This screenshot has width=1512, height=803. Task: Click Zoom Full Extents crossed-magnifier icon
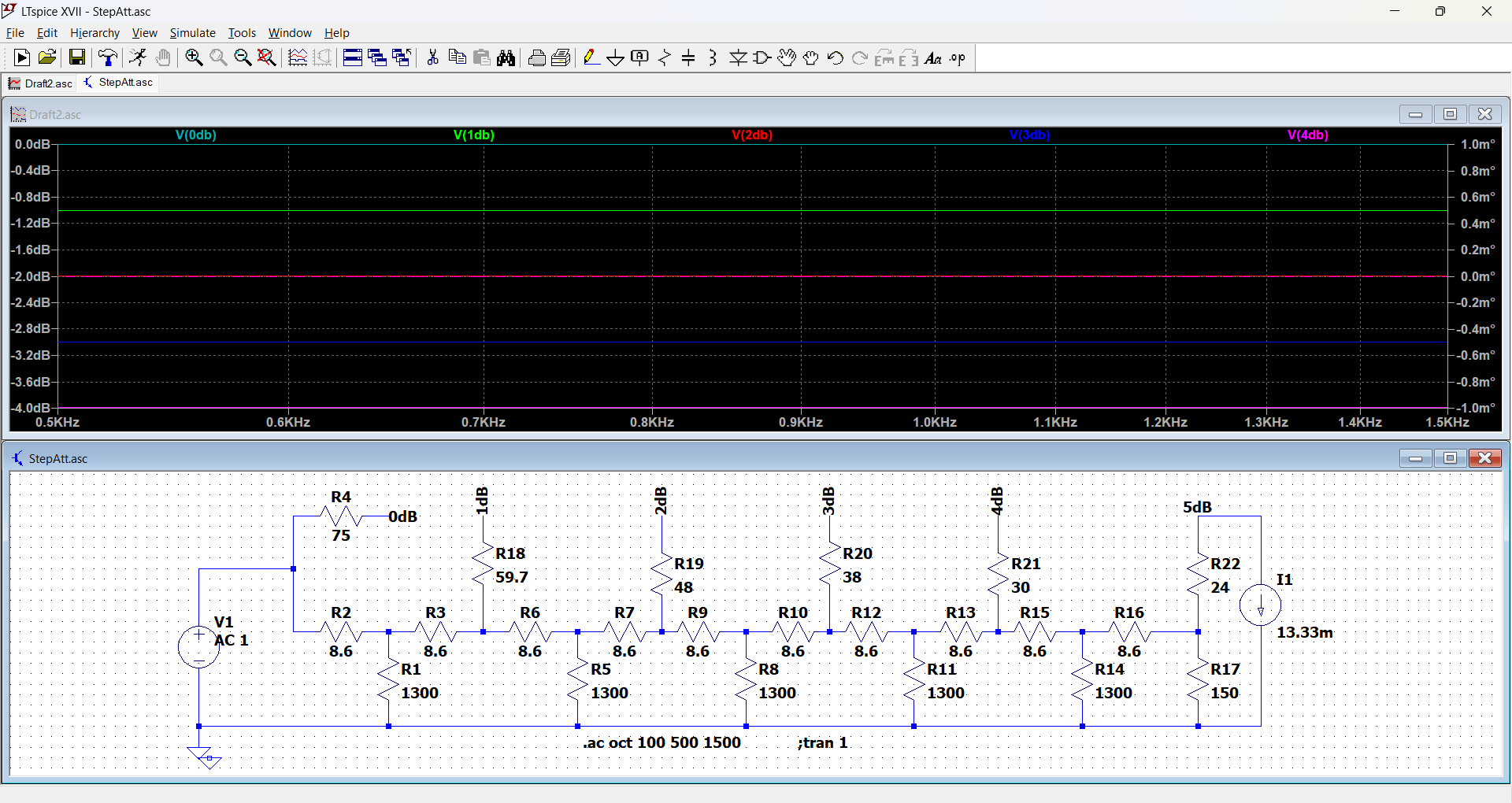tap(267, 57)
